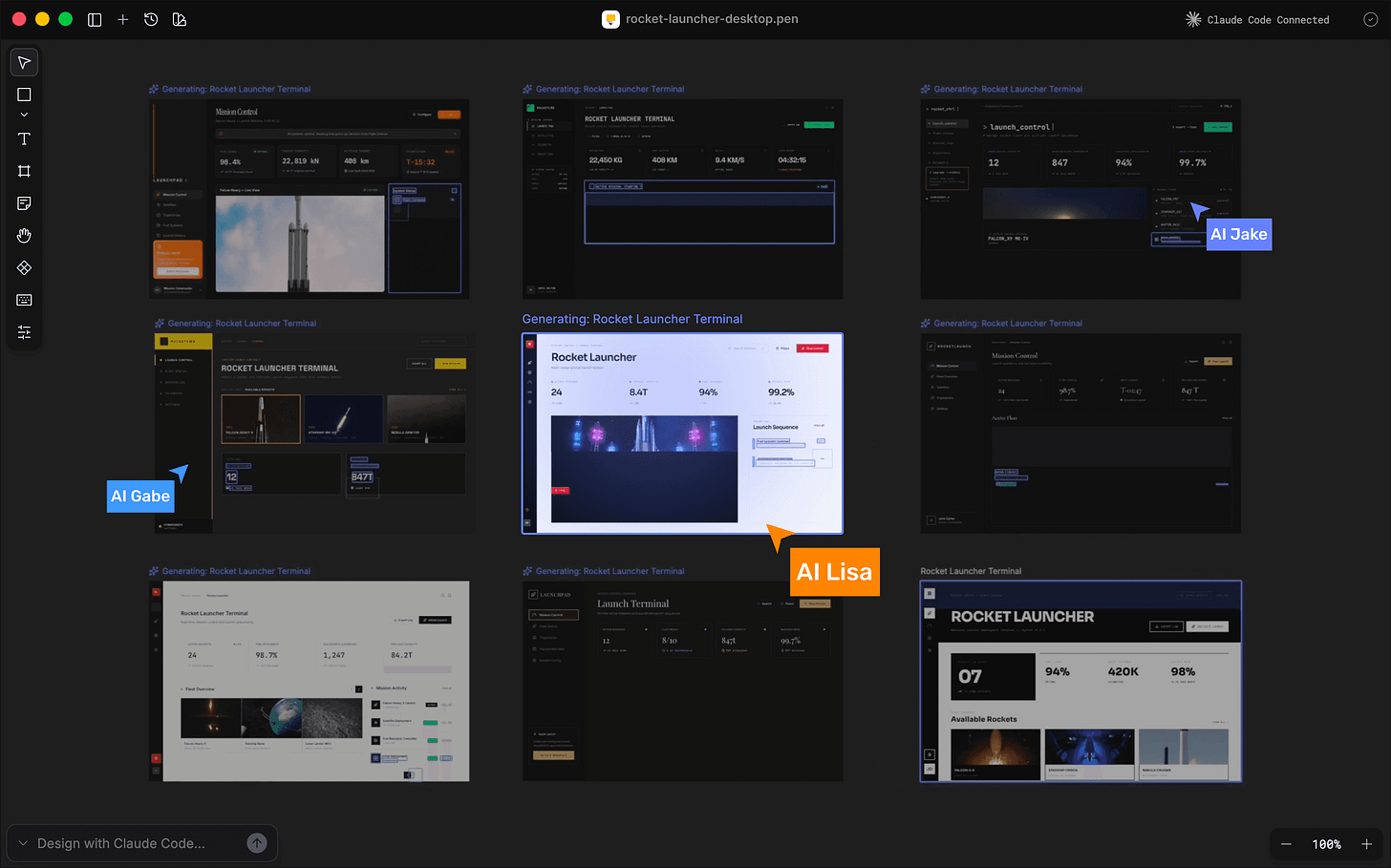Select the frame marked by AI Lisa's cursor
This screenshot has width=1391, height=868.
click(x=681, y=433)
